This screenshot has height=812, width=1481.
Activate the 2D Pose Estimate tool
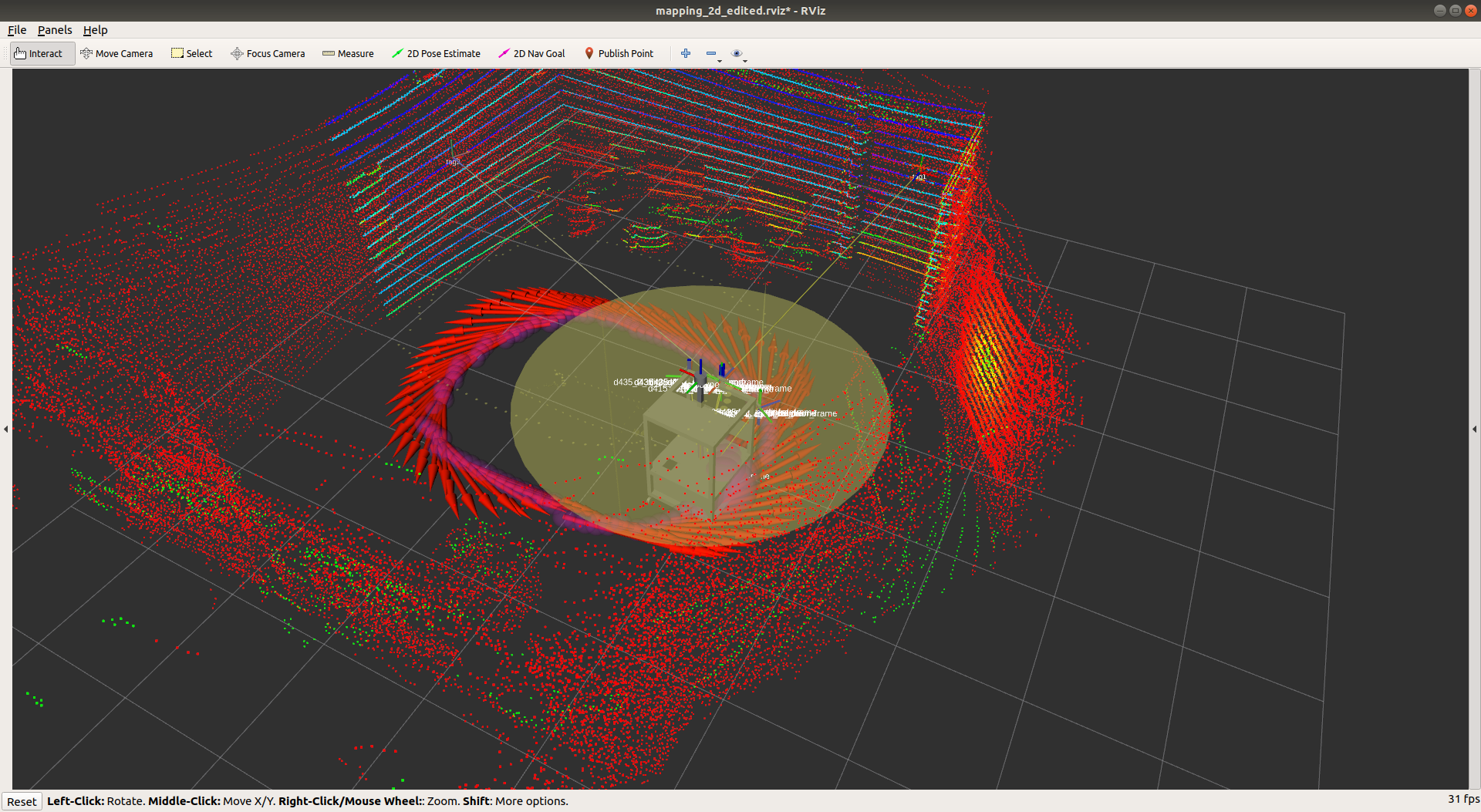point(436,53)
